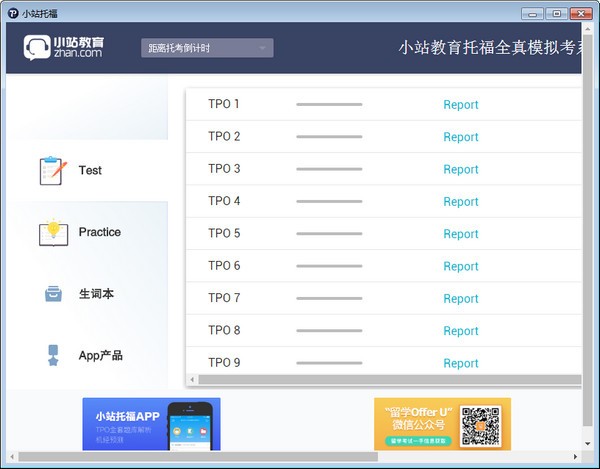Open Report for TPO 3
This screenshot has width=600, height=469.
coord(461,169)
